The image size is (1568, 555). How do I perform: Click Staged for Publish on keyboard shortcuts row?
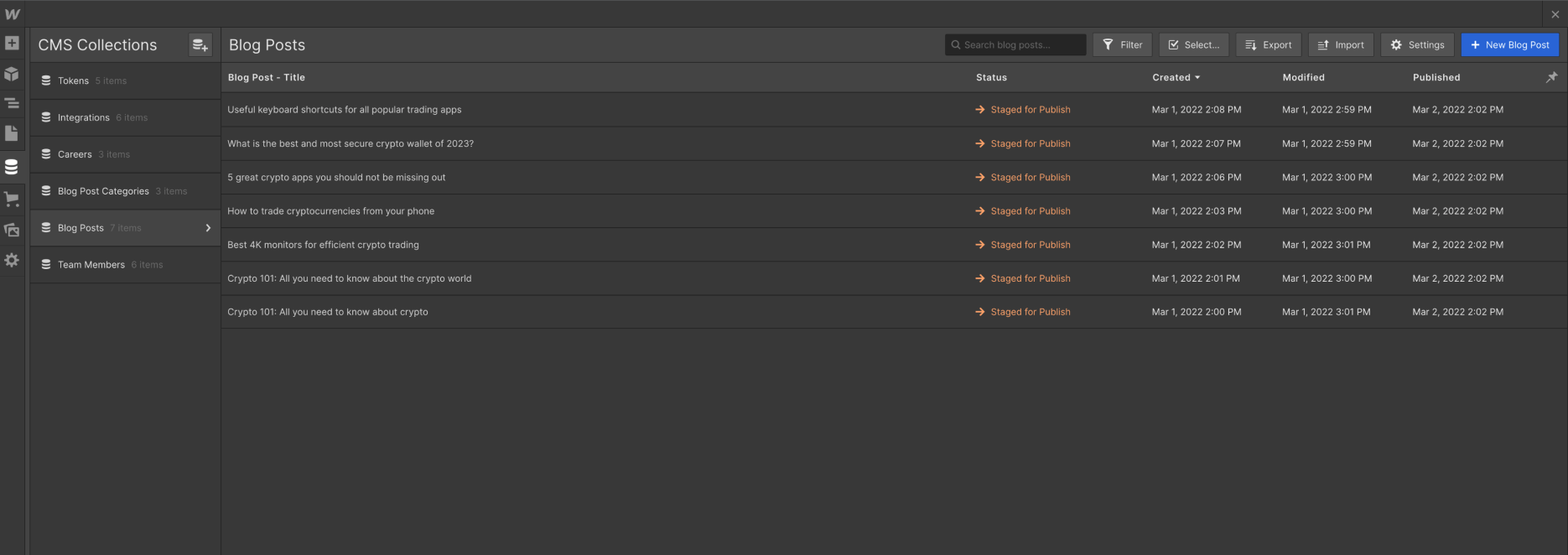1023,110
